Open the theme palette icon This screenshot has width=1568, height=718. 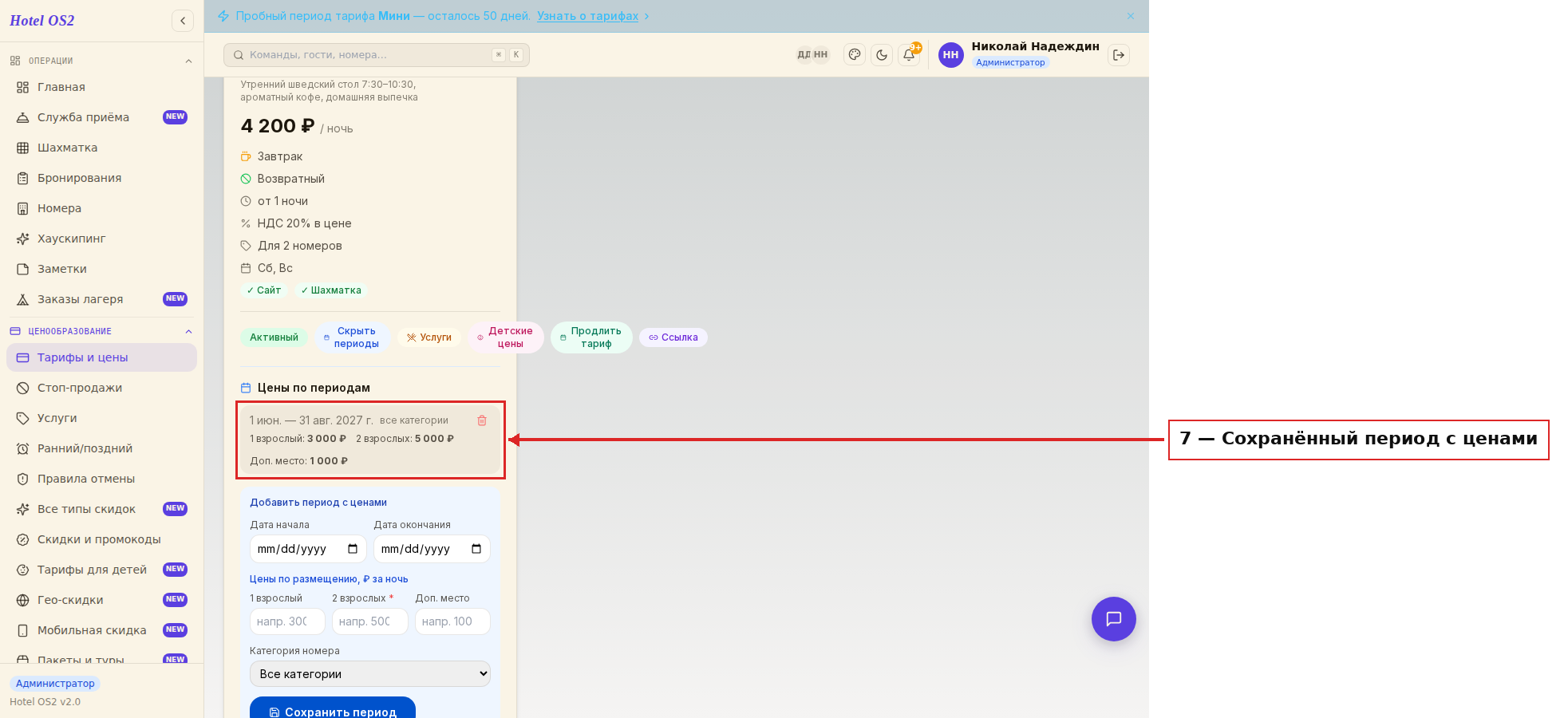[855, 55]
